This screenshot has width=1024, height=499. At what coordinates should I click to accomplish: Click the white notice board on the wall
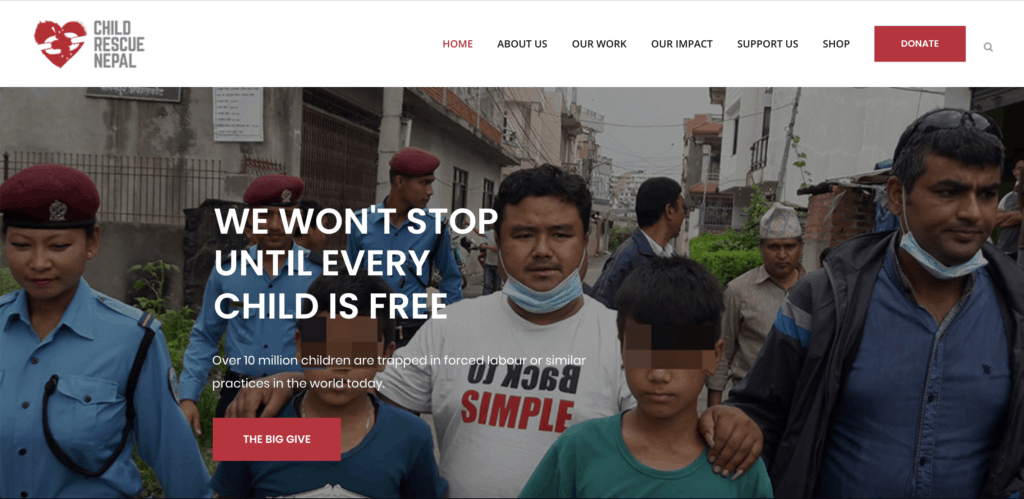pyautogui.click(x=238, y=114)
